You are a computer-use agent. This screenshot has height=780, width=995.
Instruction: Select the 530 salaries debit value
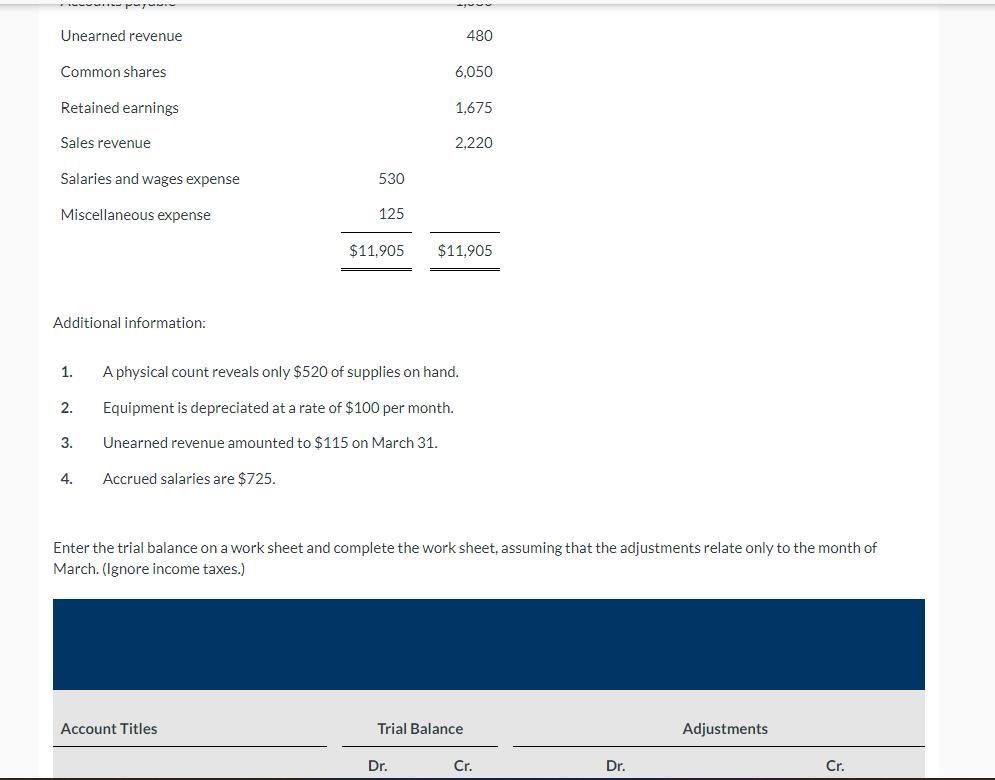391,179
